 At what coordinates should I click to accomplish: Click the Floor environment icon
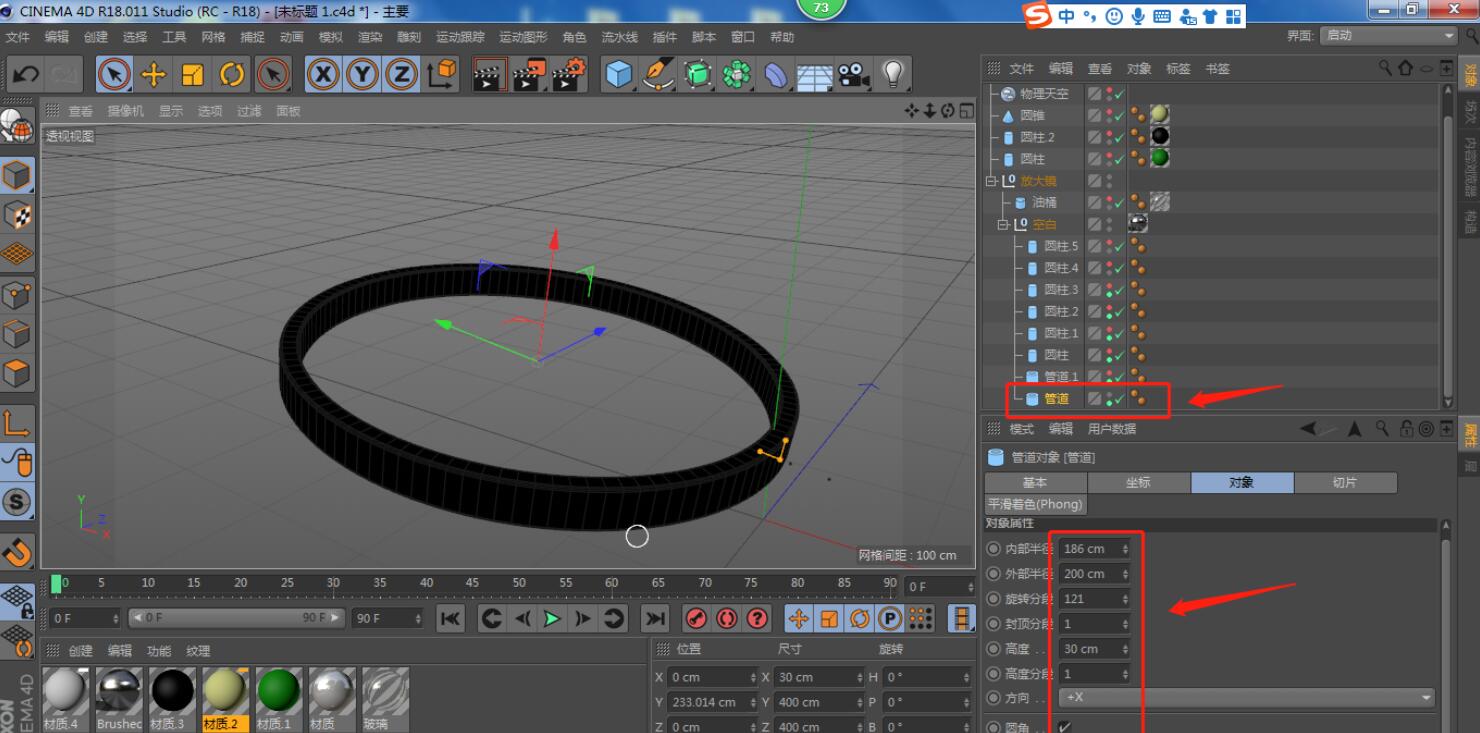815,74
